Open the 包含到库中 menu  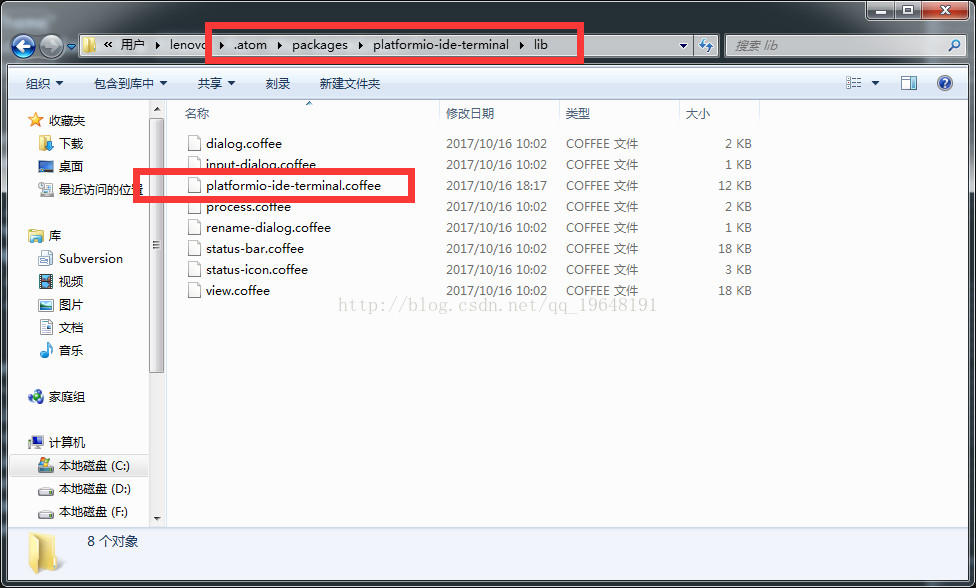(x=130, y=83)
